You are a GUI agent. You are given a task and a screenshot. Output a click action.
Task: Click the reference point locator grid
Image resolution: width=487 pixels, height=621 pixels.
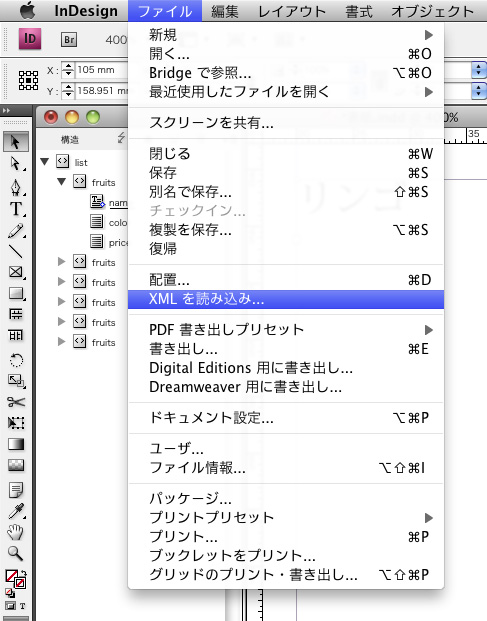coord(29,80)
